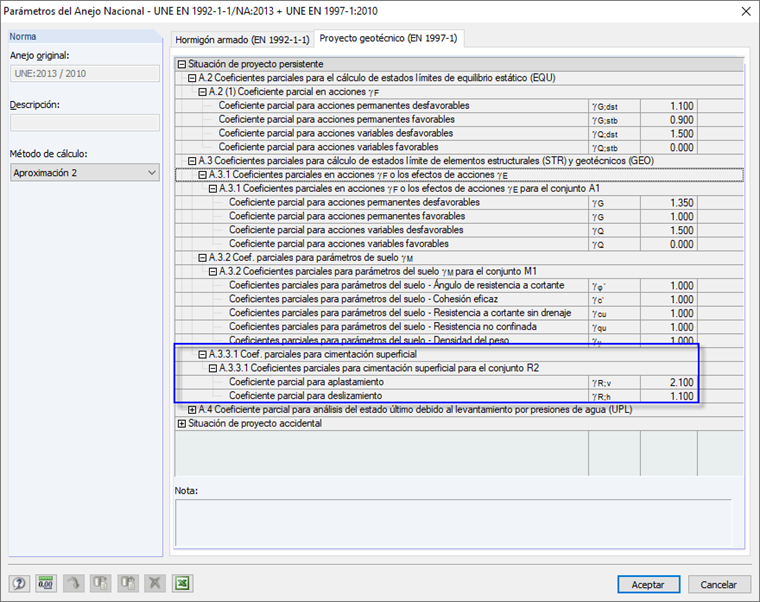Open the 'Método de cálculo' Aproximación 2 dropdown
The width and height of the screenshot is (760, 602).
(x=85, y=173)
